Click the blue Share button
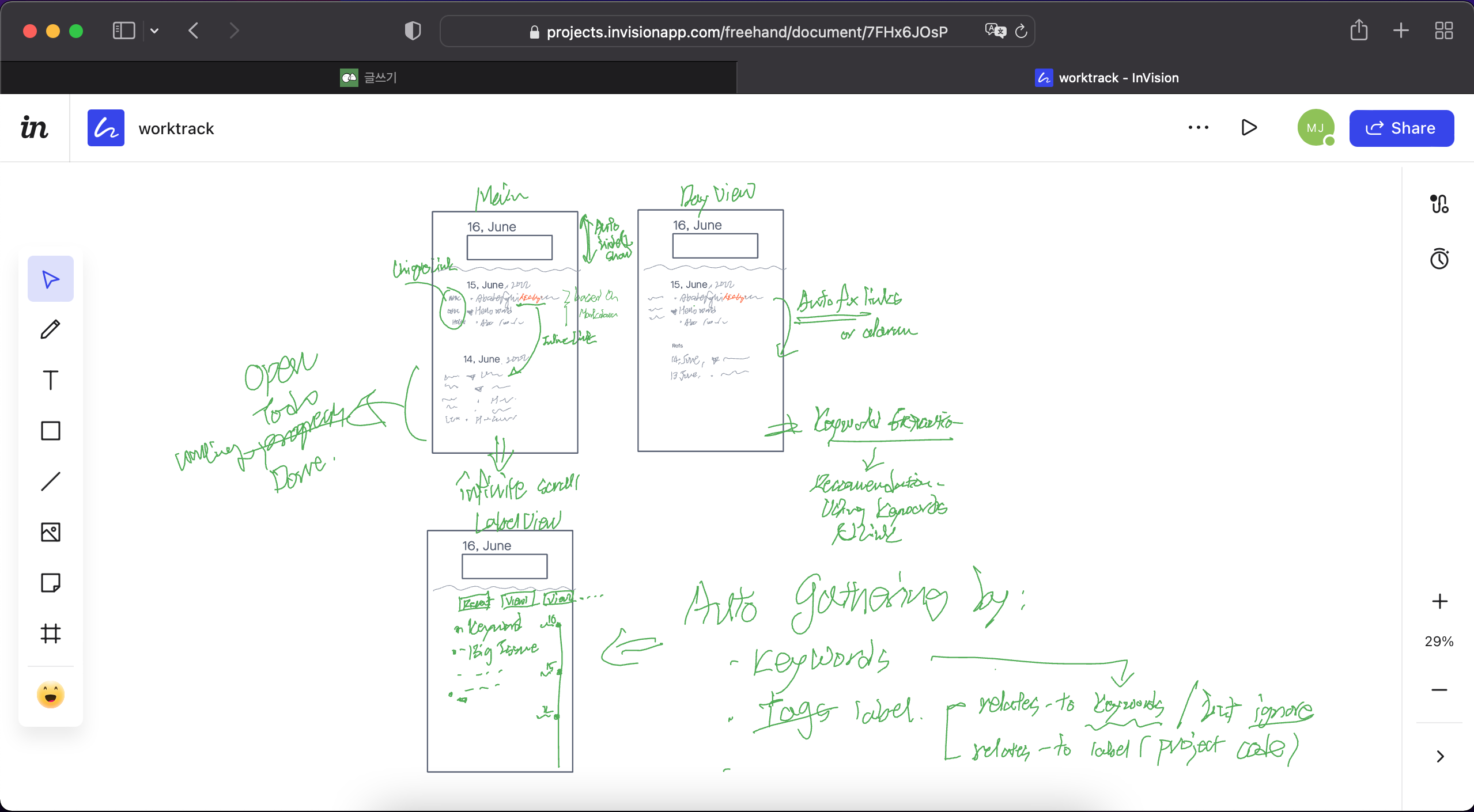Image resolution: width=1474 pixels, height=812 pixels. 1401,128
